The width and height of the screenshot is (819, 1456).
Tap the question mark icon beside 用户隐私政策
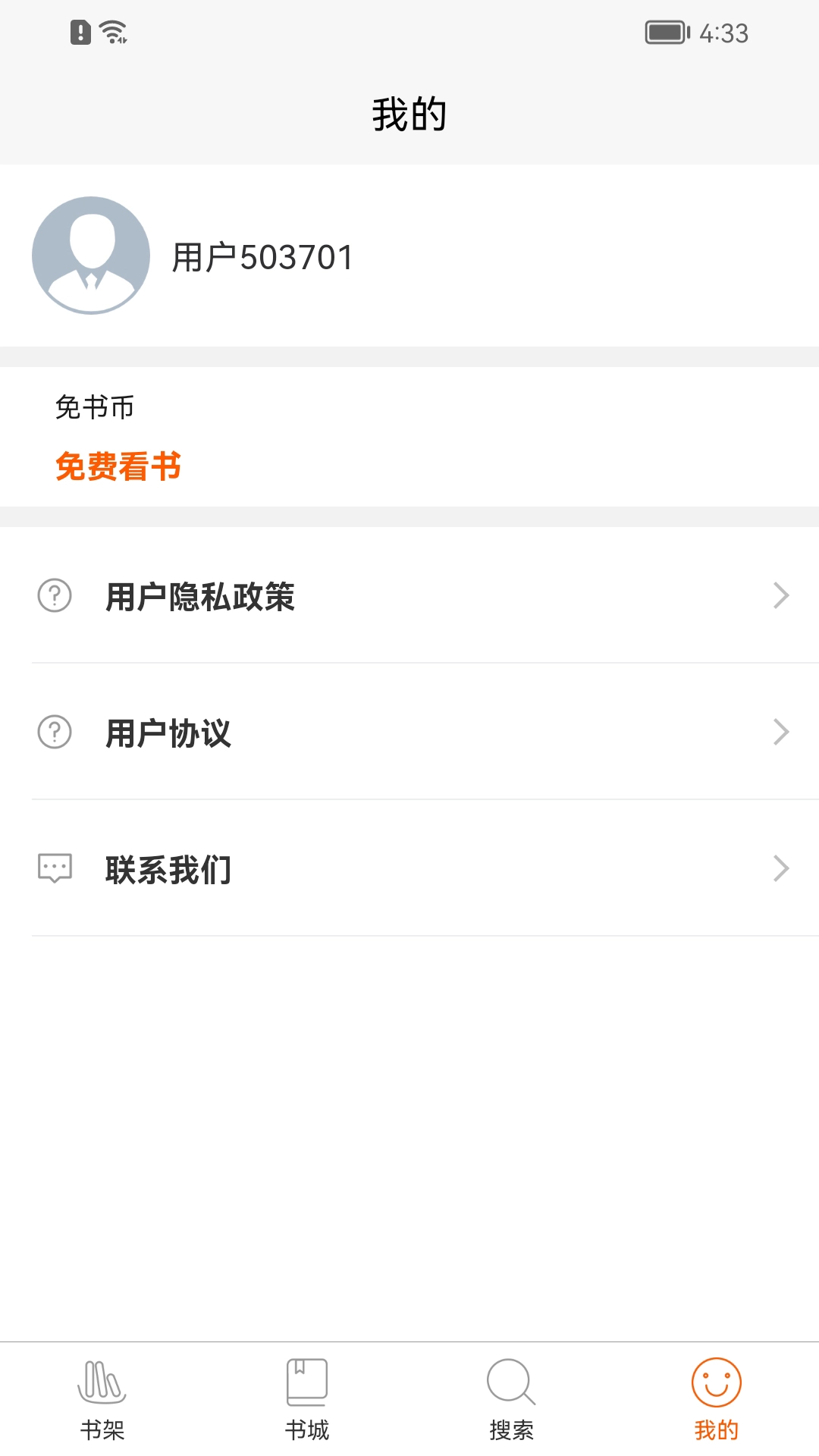tap(55, 596)
